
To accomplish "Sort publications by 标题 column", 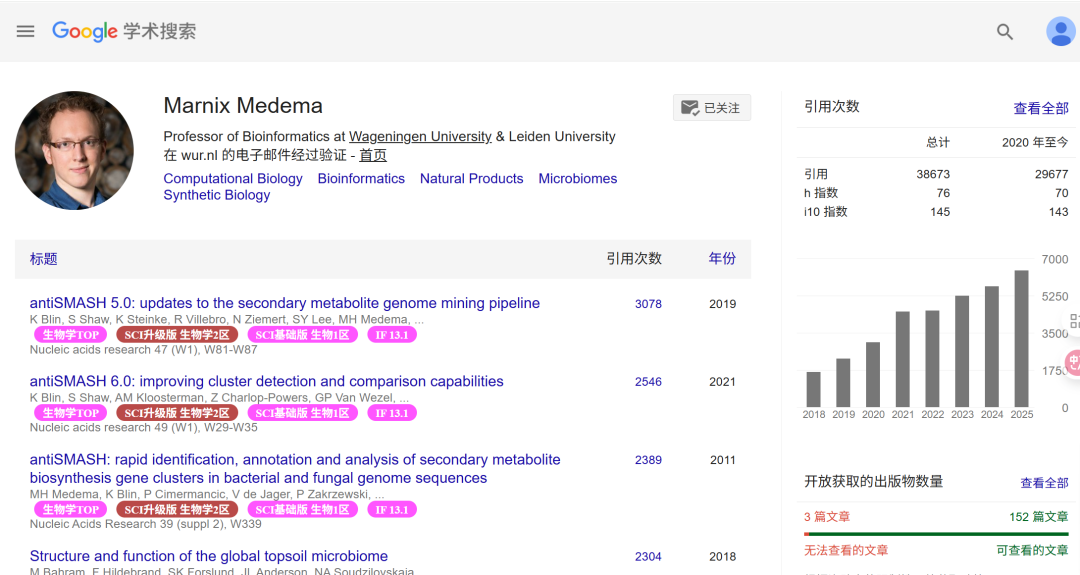I will [43, 259].
